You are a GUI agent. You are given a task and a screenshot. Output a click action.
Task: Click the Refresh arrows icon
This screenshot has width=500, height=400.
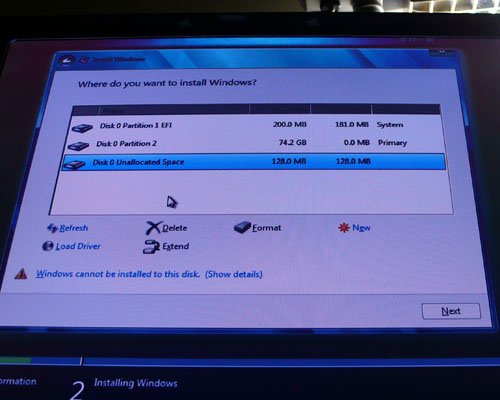52,228
